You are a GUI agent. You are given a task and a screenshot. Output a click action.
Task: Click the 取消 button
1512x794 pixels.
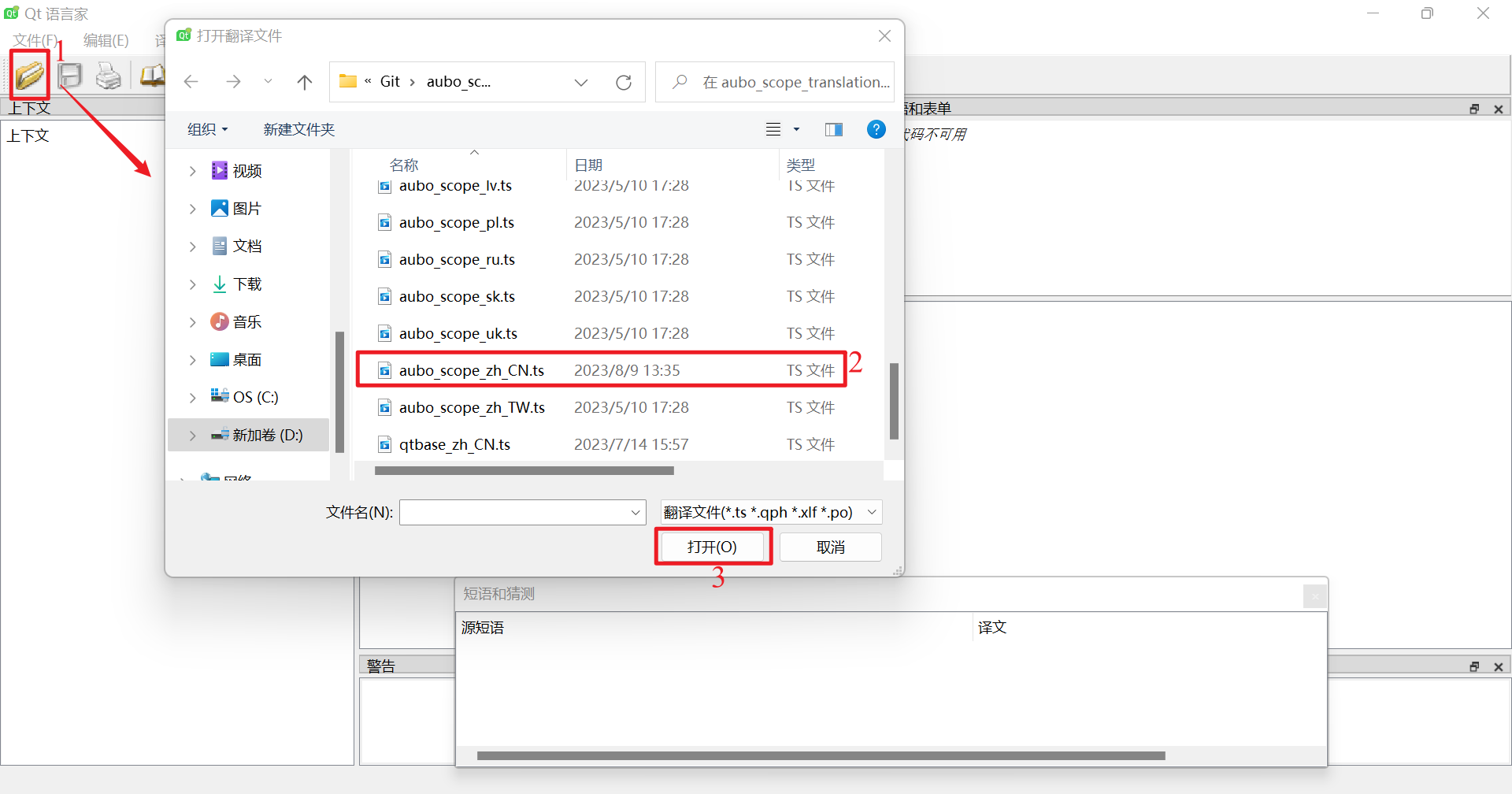[x=830, y=547]
